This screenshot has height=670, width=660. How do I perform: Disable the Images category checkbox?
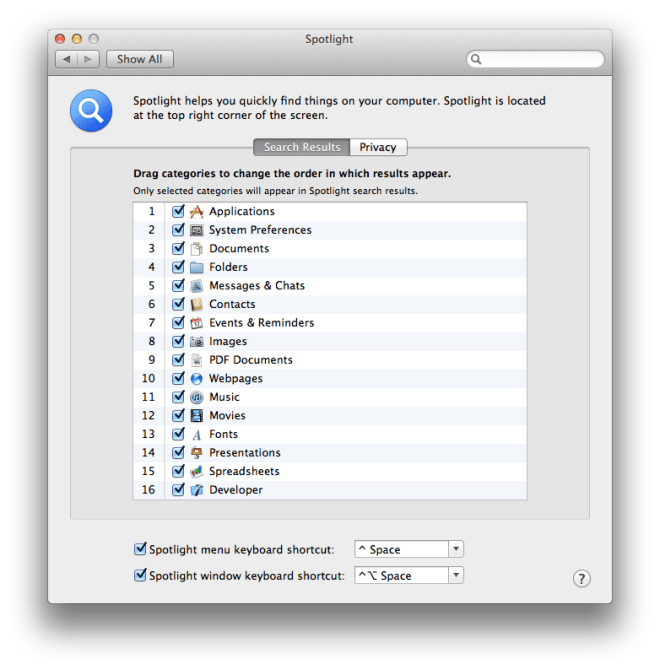pos(178,342)
